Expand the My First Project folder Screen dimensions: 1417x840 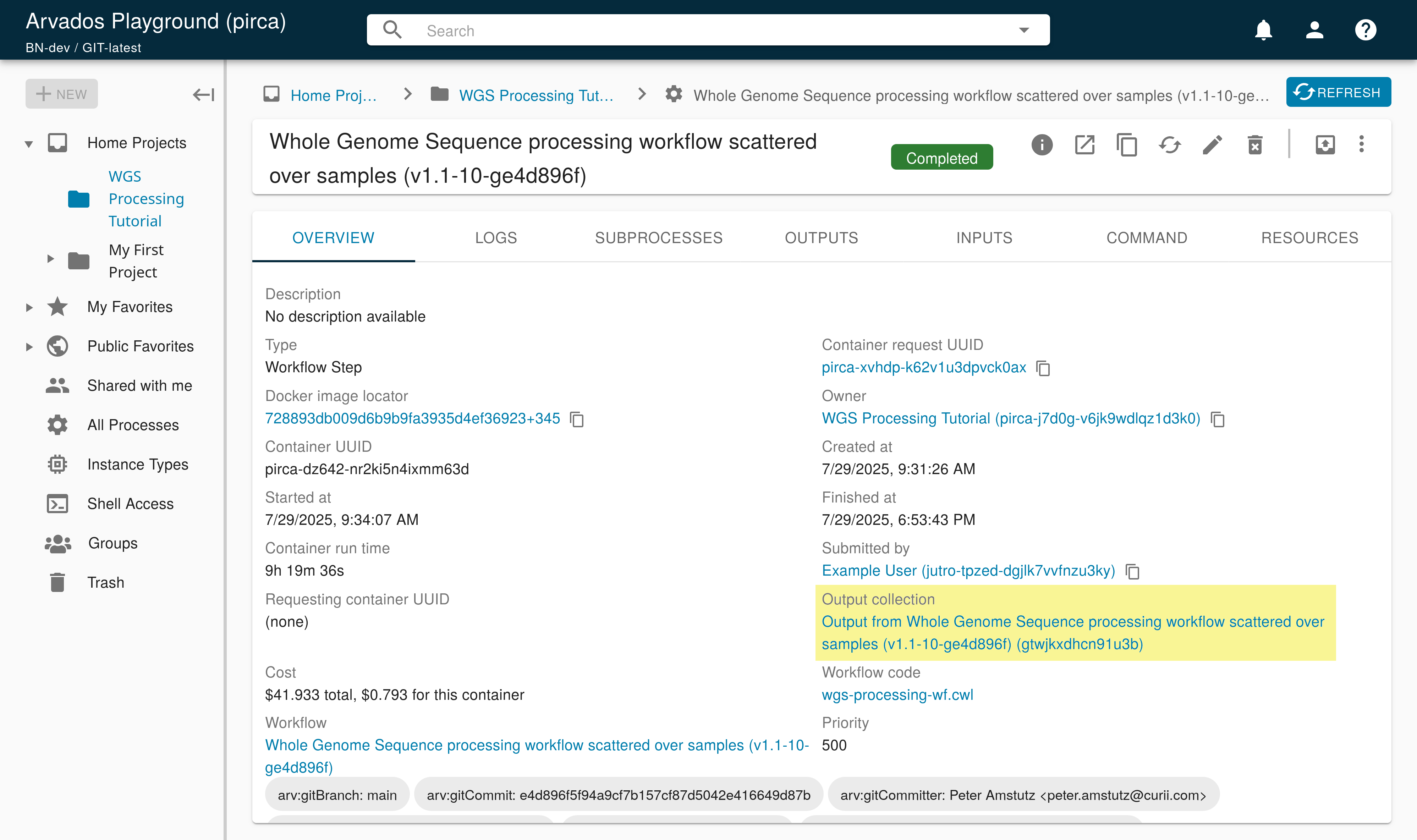[50, 259]
